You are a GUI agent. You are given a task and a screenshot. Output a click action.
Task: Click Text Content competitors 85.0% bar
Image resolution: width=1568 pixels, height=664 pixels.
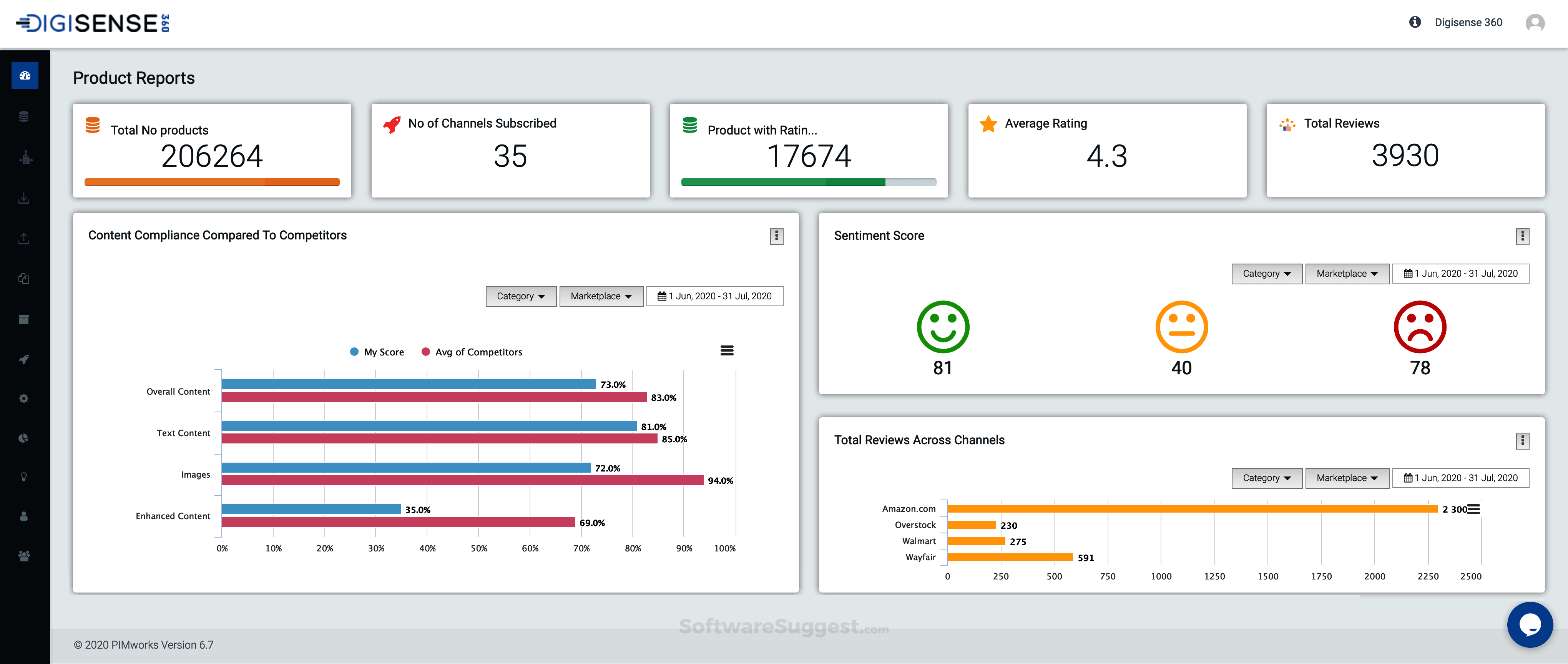click(x=440, y=439)
